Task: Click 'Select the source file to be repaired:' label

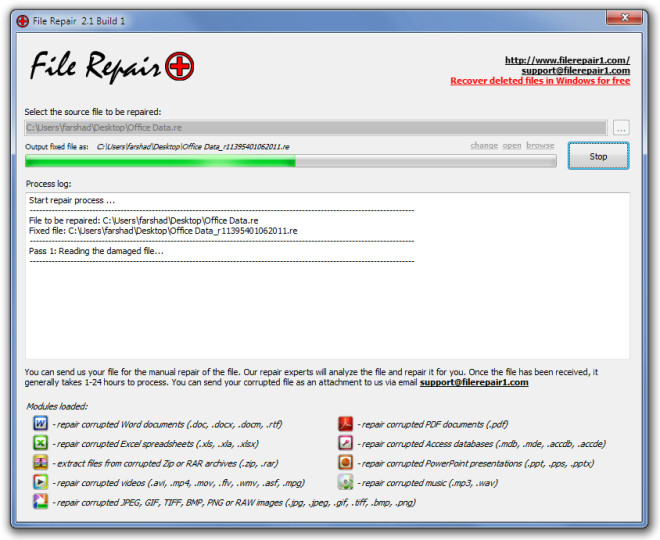Action: coord(93,112)
